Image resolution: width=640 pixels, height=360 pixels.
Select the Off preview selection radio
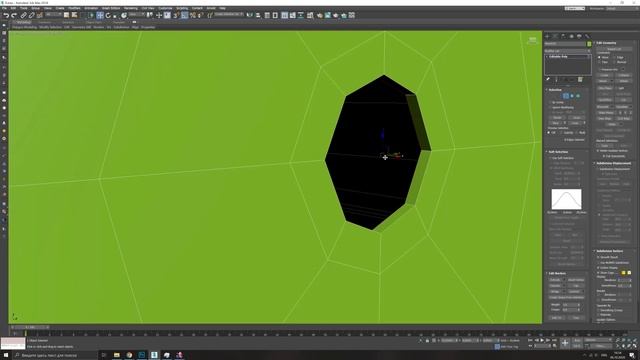tap(549, 133)
